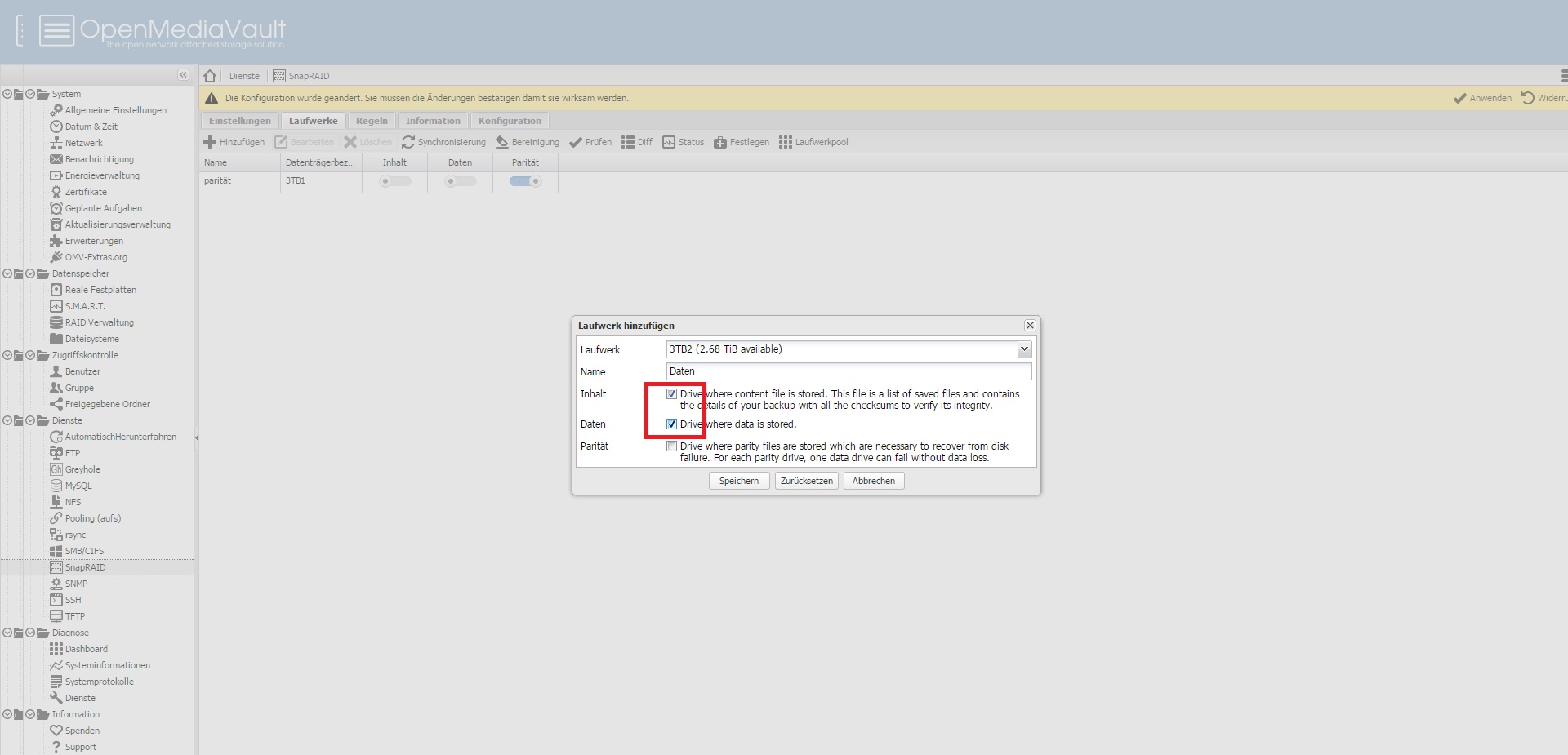Collapse the sidebar navigation panel
Viewport: 1568px width, 755px height.
pos(183,75)
